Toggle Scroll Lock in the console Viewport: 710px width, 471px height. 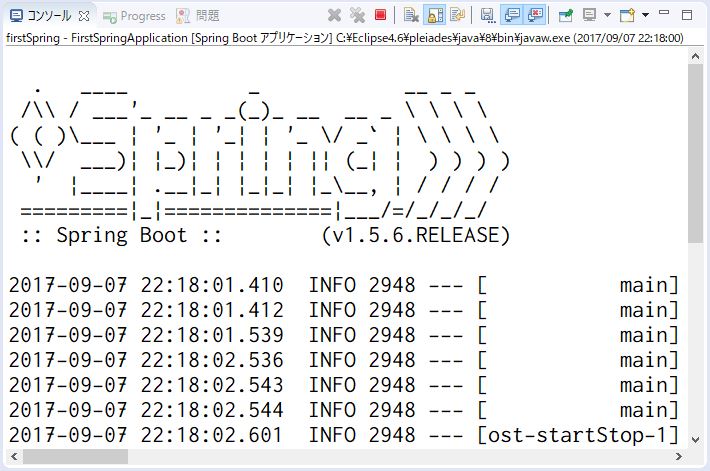pos(435,15)
